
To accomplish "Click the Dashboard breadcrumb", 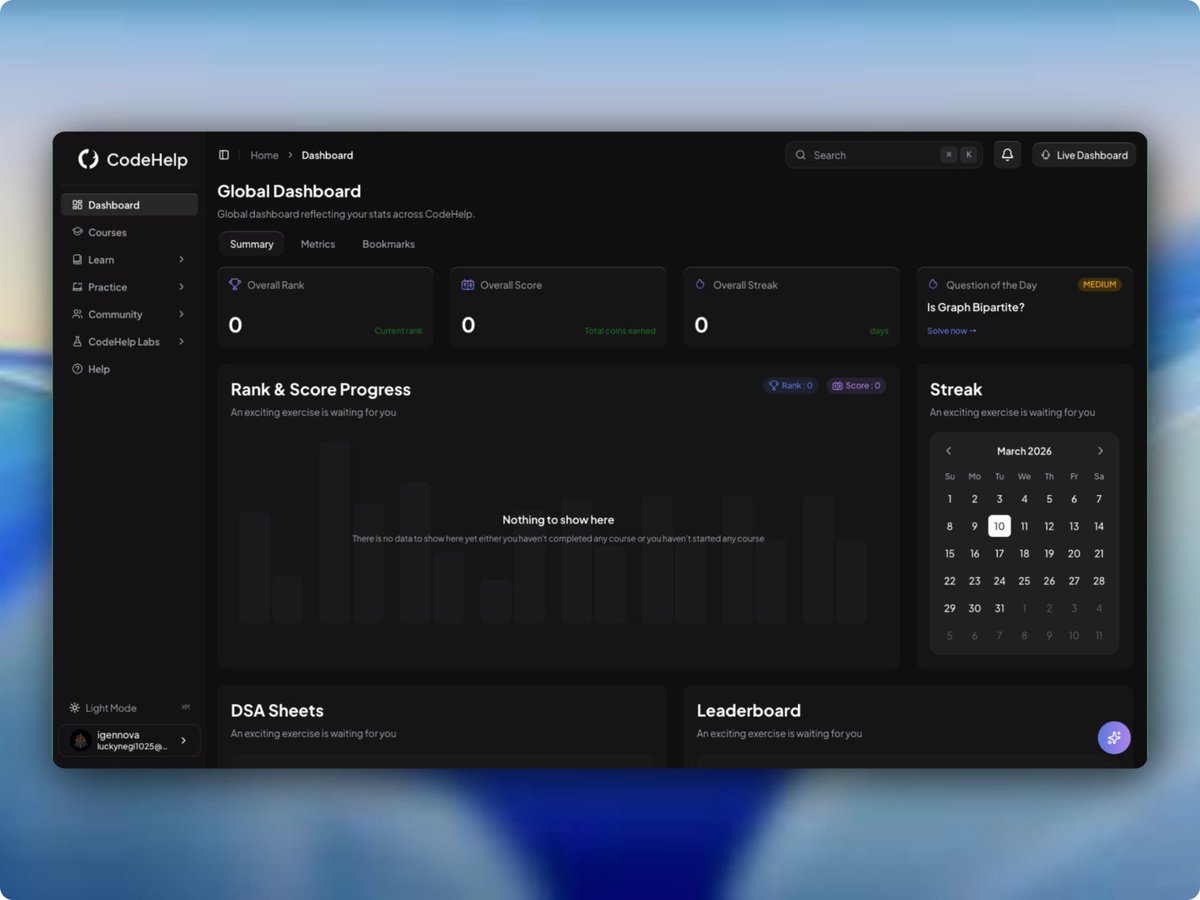I will [x=327, y=155].
